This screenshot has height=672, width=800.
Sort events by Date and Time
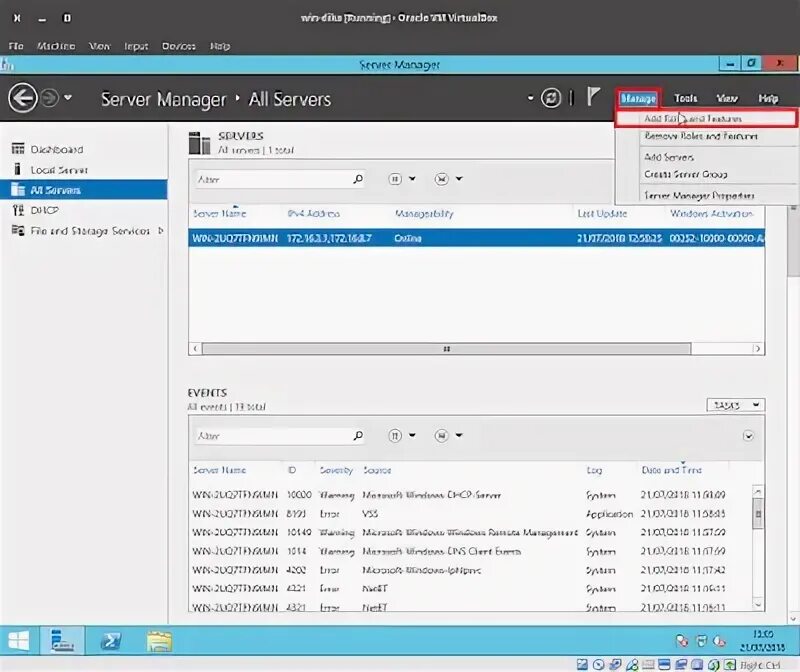point(671,470)
